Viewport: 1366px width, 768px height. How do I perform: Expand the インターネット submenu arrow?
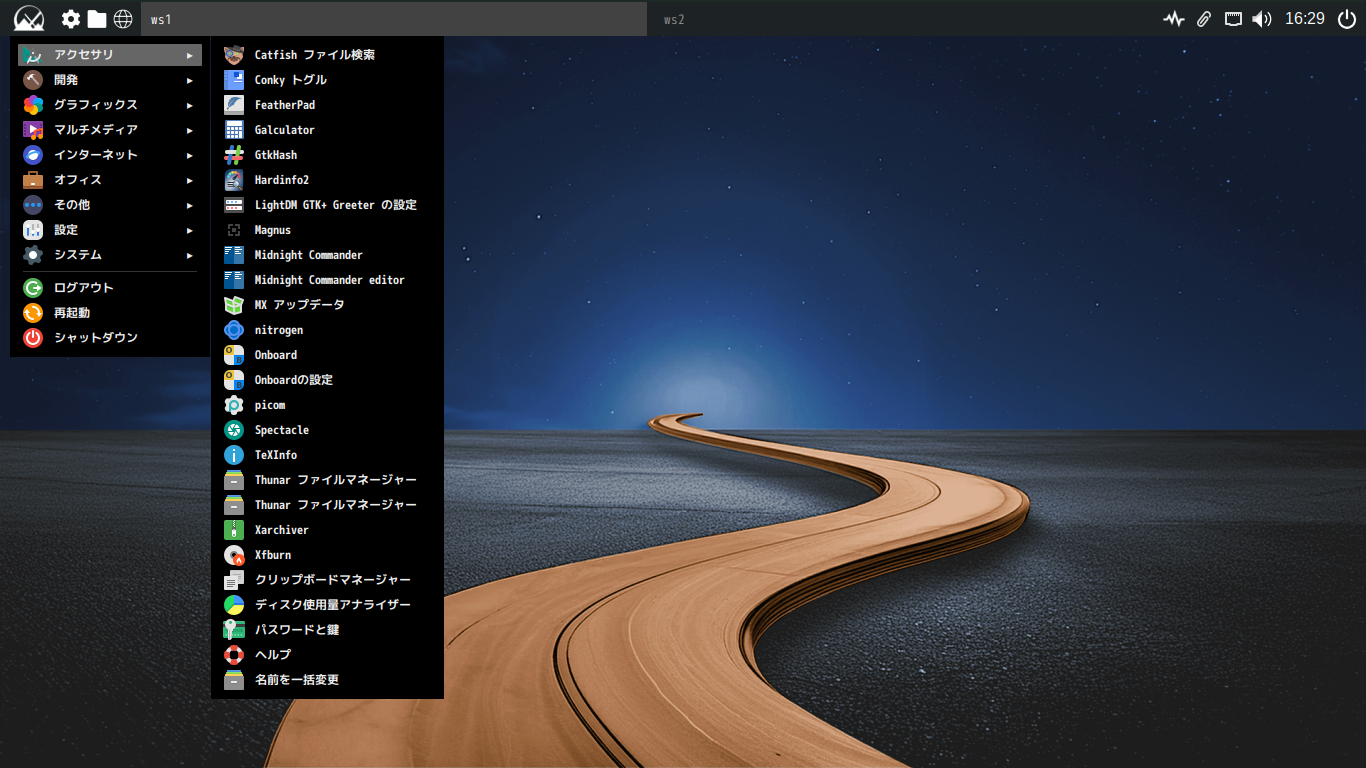[189, 155]
